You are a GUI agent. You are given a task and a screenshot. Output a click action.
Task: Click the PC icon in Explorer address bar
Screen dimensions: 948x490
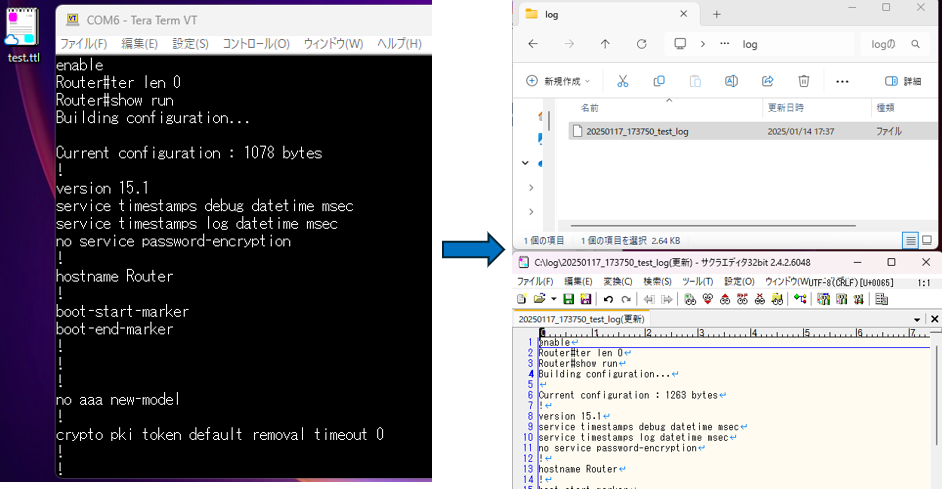[x=680, y=44]
